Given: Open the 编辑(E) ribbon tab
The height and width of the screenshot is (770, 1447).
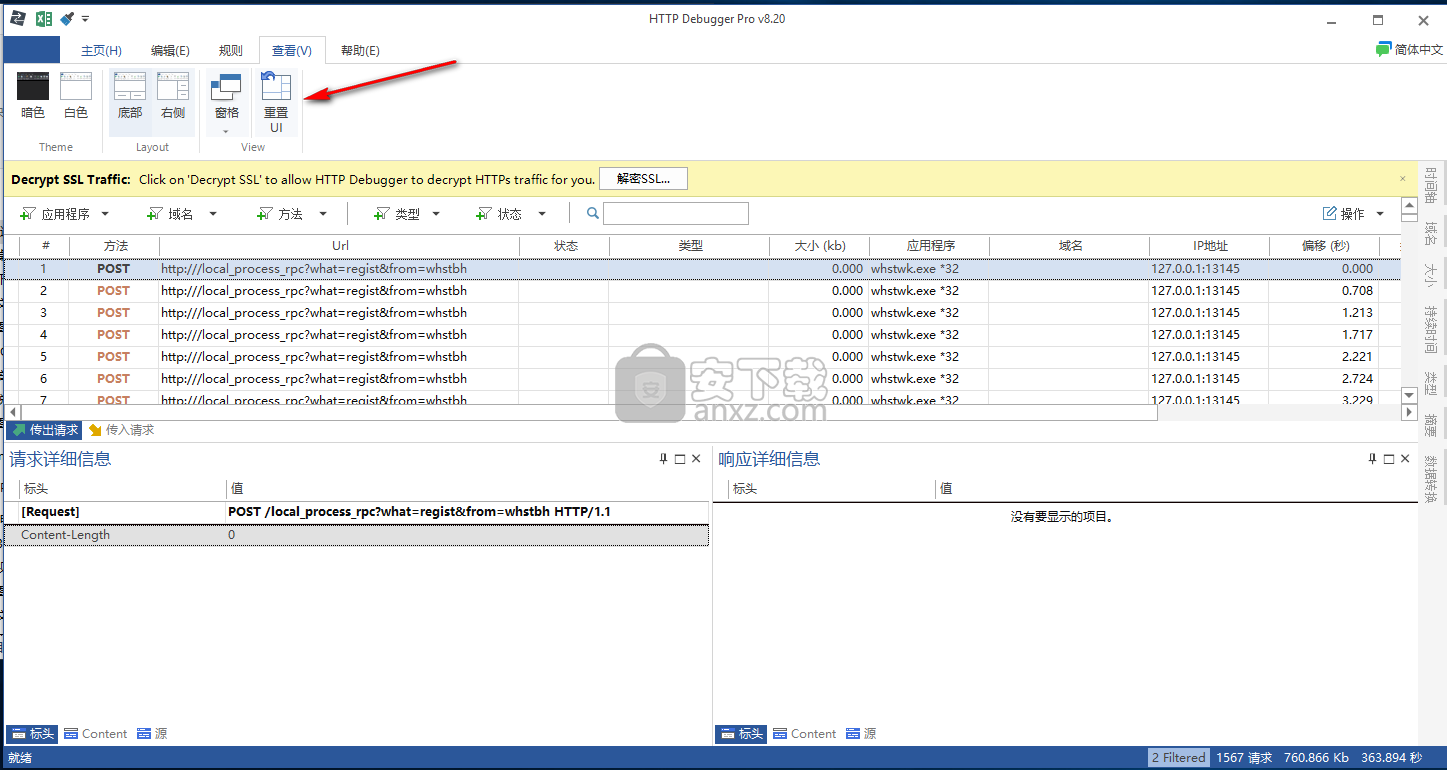Looking at the screenshot, I should pos(170,50).
